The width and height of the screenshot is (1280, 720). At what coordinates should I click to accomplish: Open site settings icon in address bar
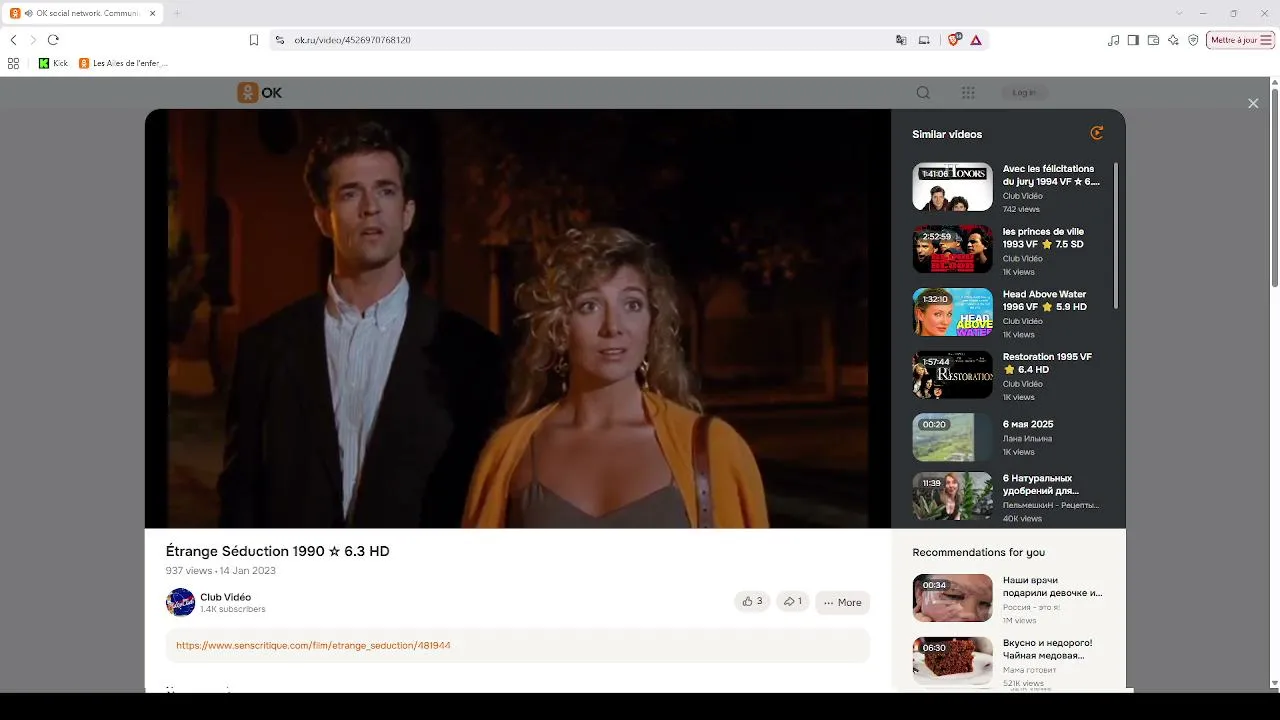(x=280, y=40)
